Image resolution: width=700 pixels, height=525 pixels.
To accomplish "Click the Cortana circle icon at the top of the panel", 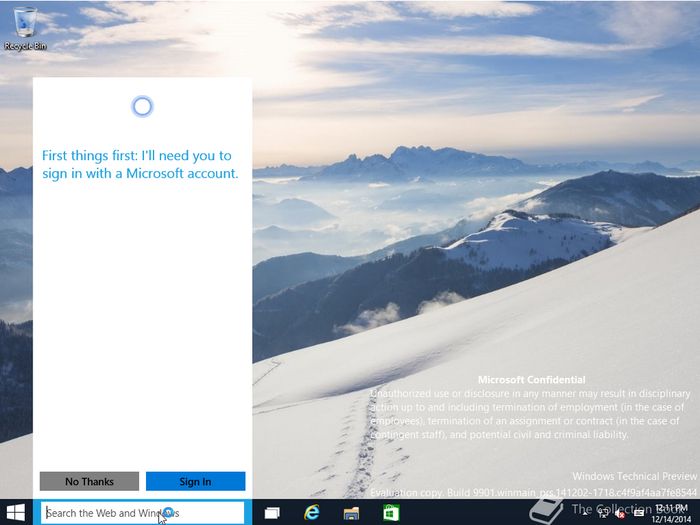I will pos(142,107).
